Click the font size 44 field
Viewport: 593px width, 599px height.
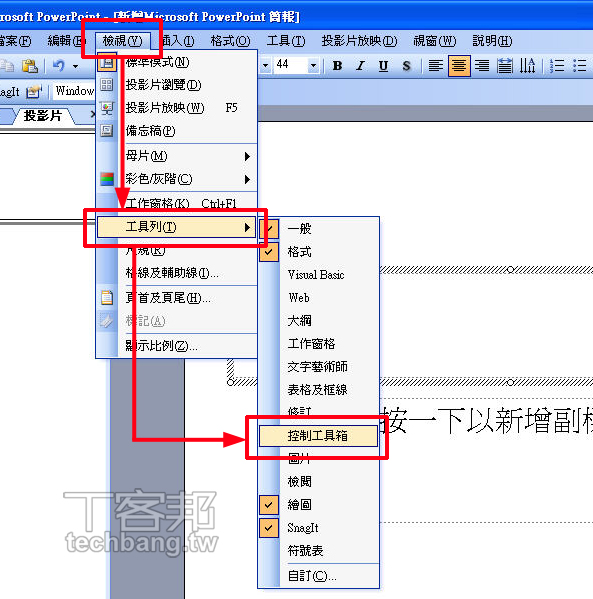pyautogui.click(x=291, y=64)
